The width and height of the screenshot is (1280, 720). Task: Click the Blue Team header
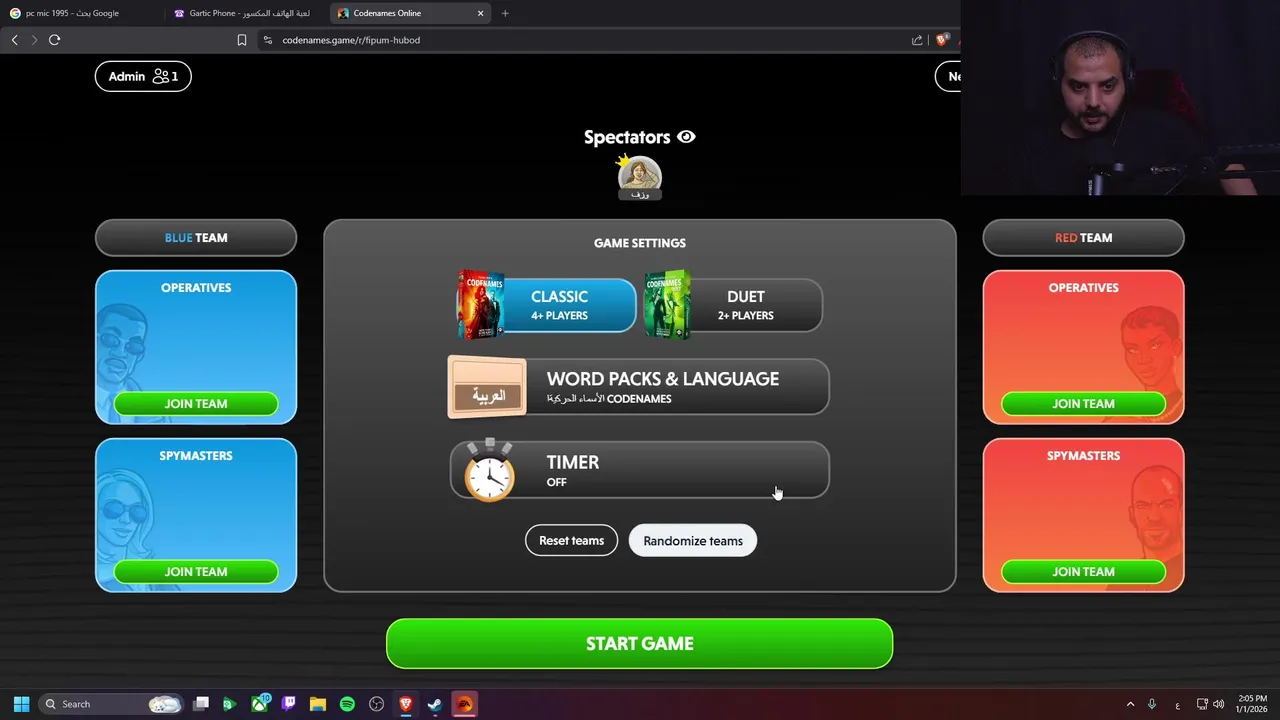point(196,238)
